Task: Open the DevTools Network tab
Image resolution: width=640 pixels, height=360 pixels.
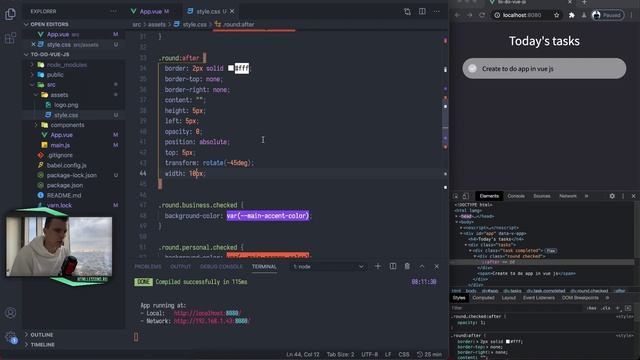Action: pos(568,196)
